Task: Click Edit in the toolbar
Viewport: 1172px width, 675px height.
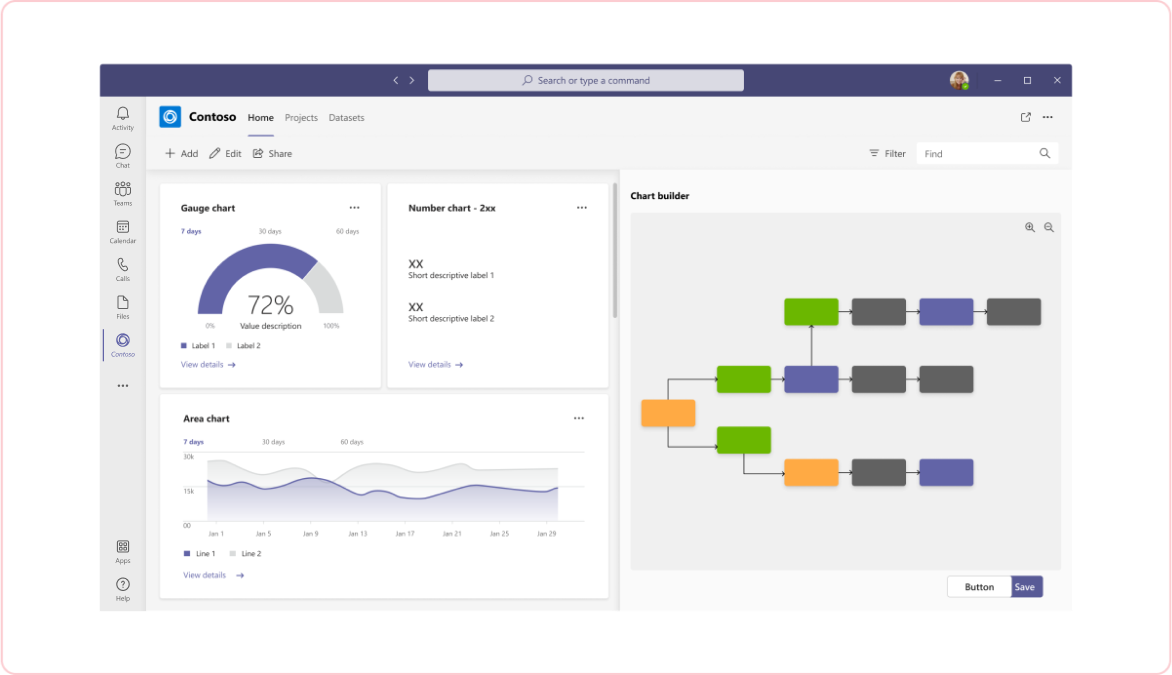Action: point(225,153)
